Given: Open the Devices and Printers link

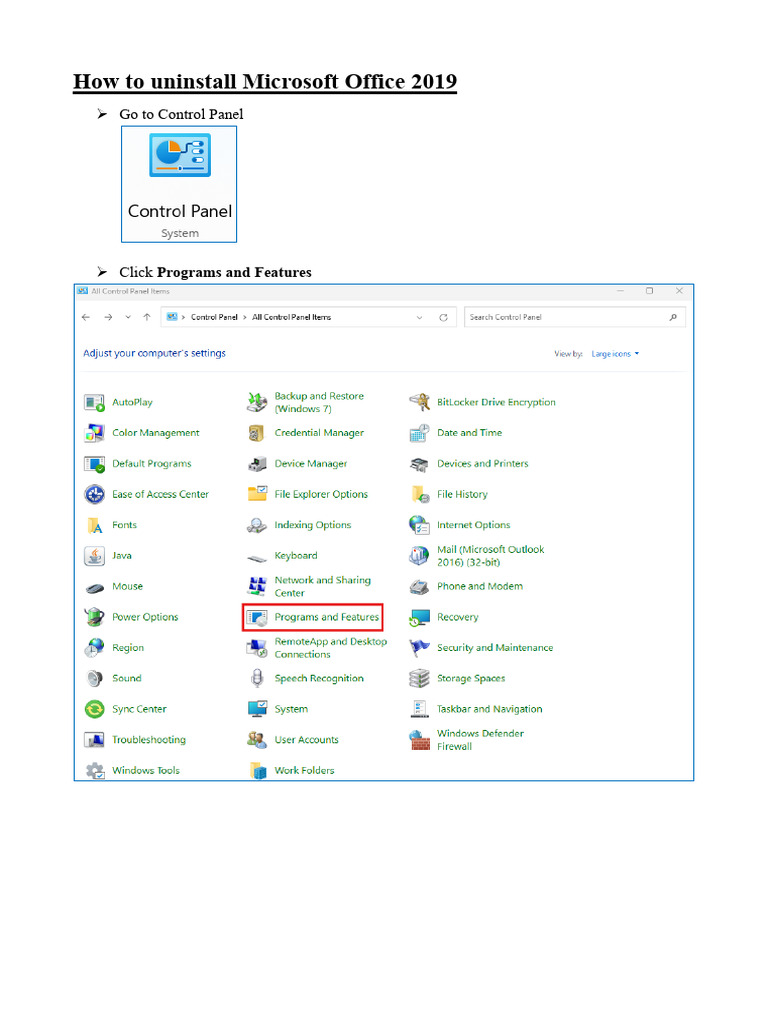Looking at the screenshot, I should [483, 464].
